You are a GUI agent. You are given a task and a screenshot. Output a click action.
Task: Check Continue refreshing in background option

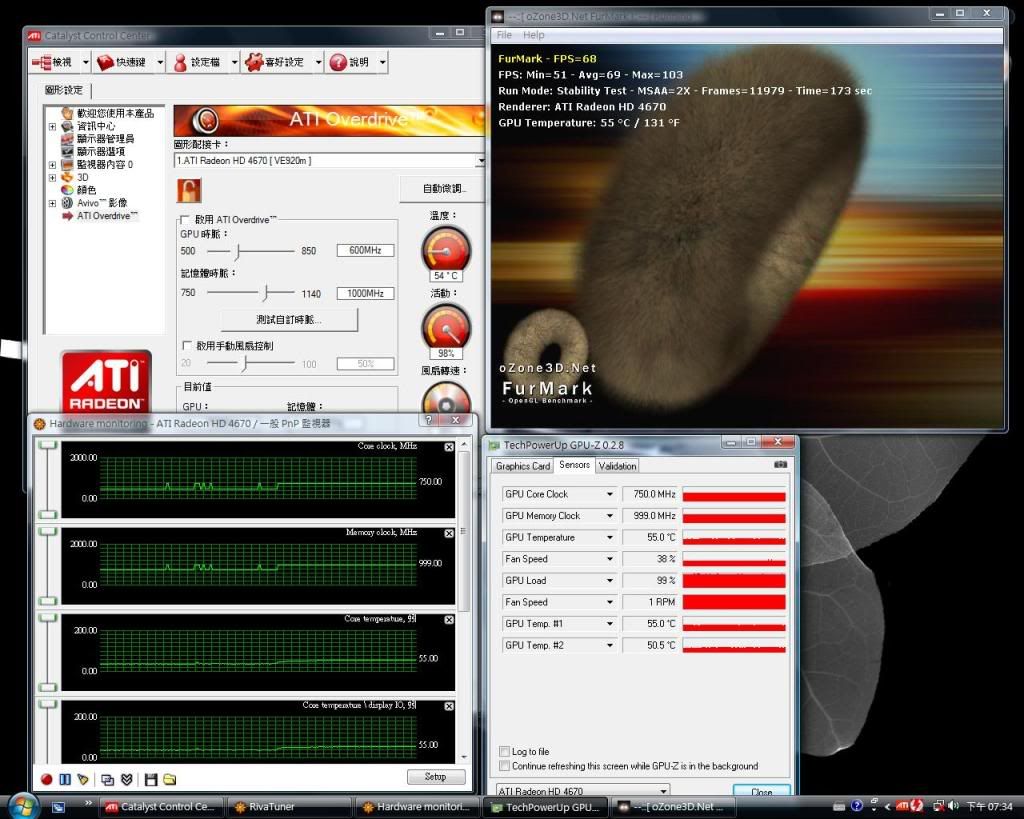(504, 765)
